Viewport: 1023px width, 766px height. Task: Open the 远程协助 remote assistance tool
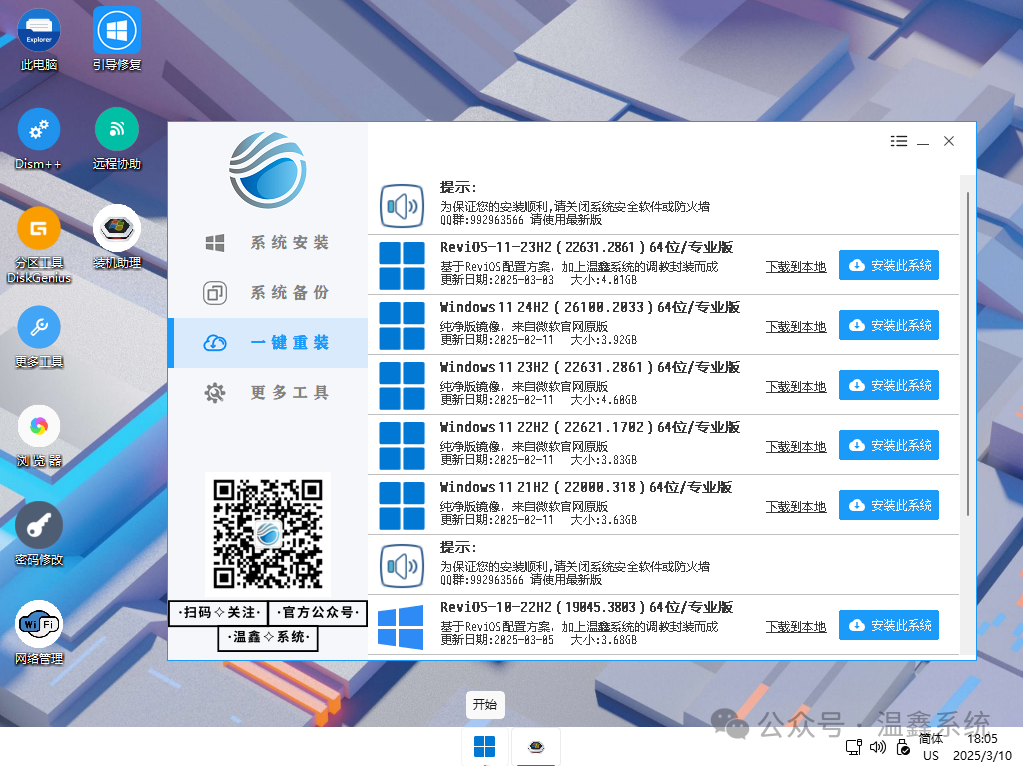116,130
